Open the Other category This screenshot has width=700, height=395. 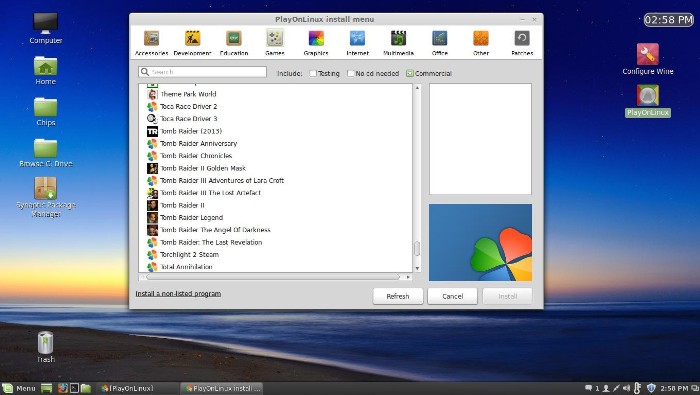481,43
